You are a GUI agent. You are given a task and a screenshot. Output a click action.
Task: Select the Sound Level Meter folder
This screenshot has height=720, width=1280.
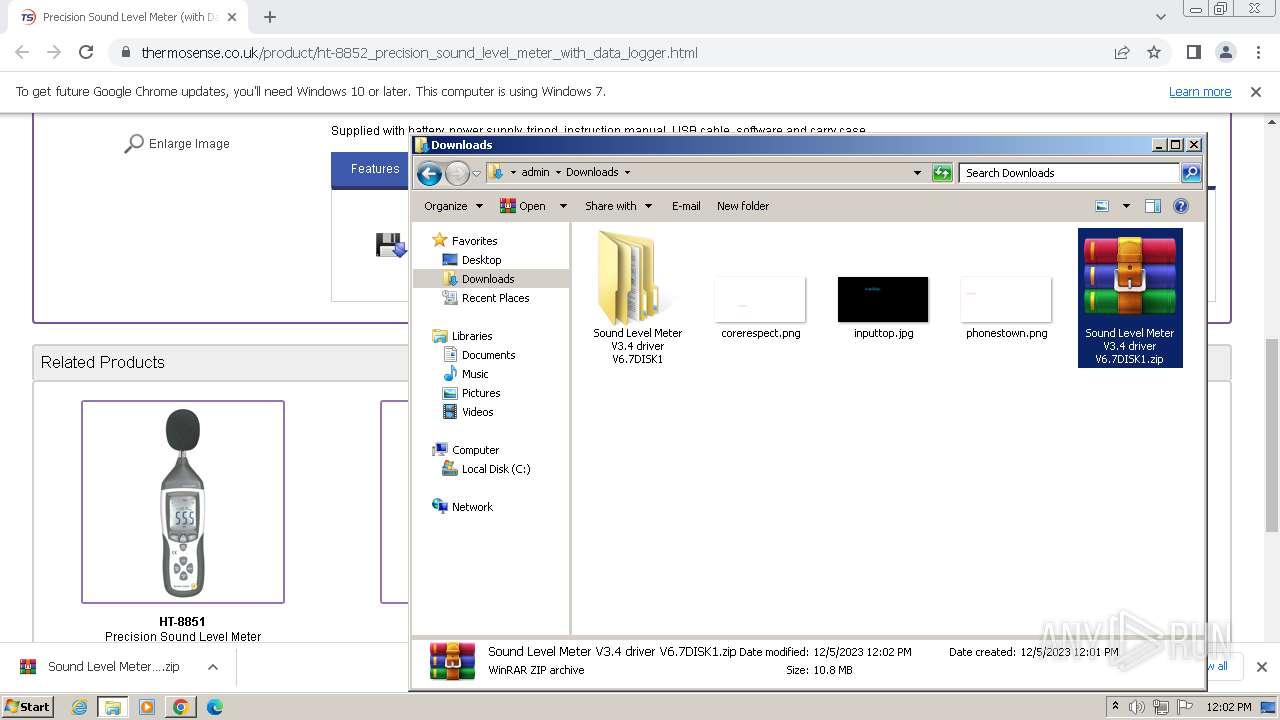point(637,297)
